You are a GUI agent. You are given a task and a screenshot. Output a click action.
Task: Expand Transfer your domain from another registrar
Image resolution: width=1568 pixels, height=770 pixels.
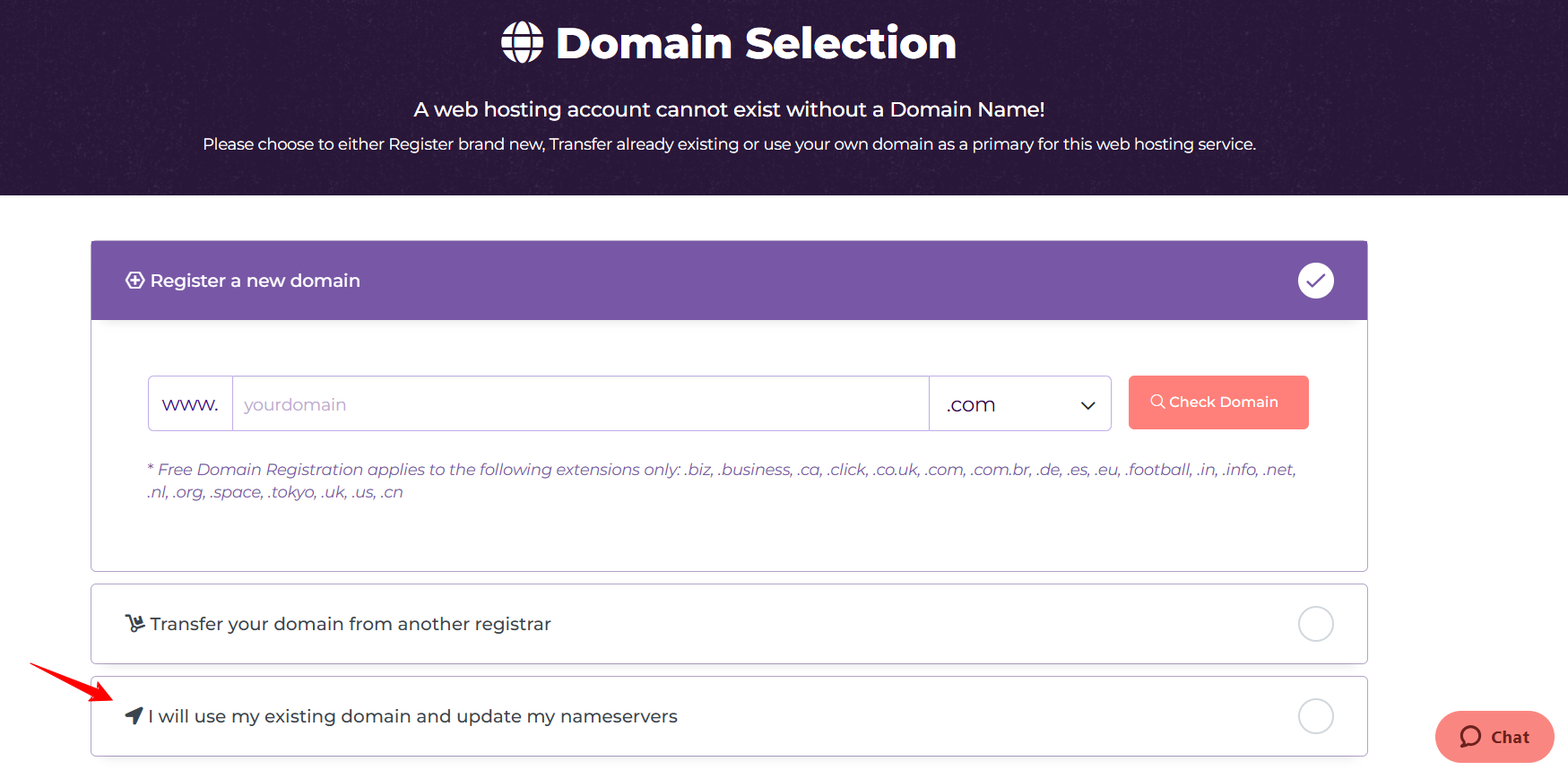tap(729, 624)
